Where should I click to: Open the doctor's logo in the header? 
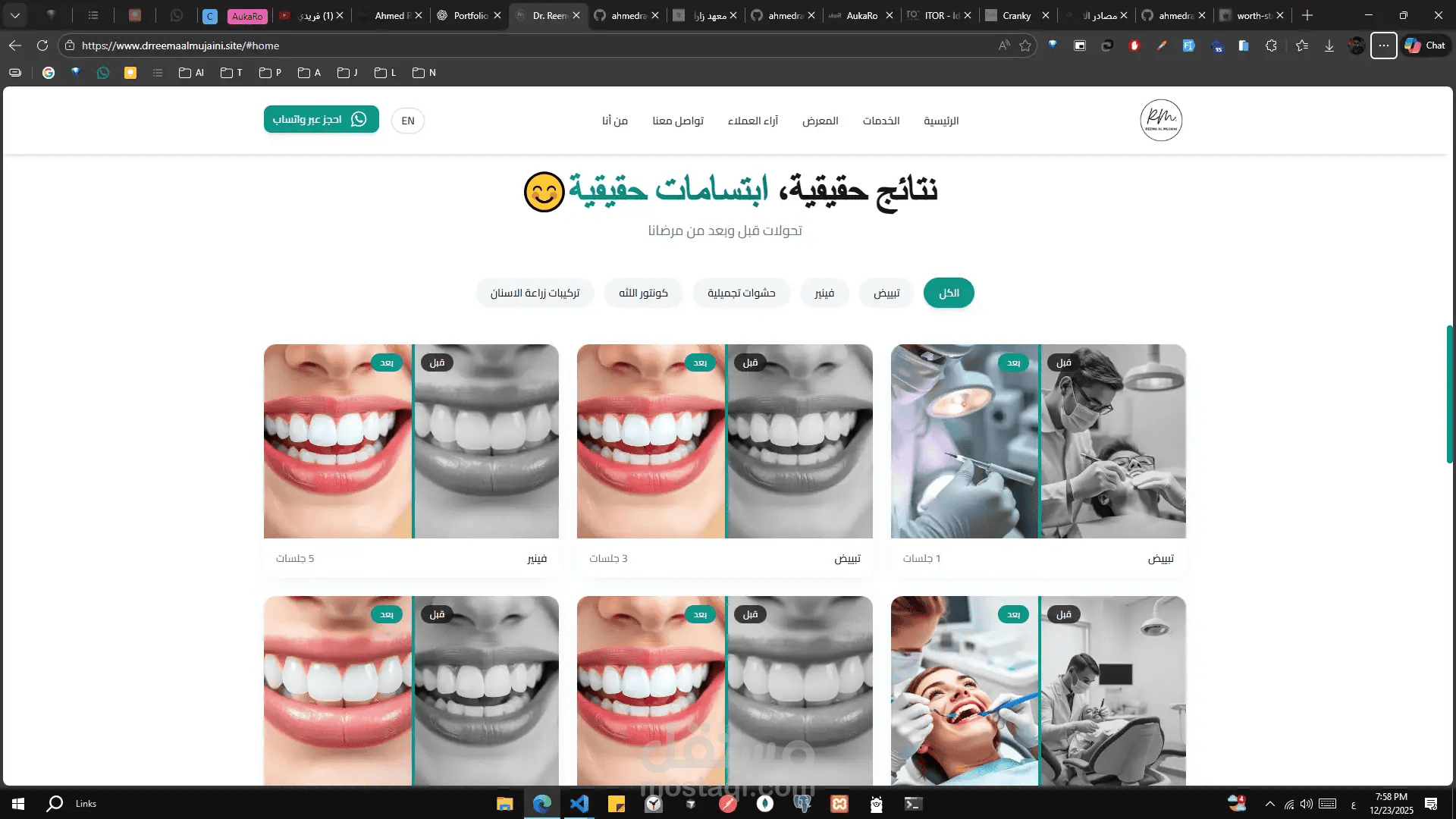[x=1161, y=120]
